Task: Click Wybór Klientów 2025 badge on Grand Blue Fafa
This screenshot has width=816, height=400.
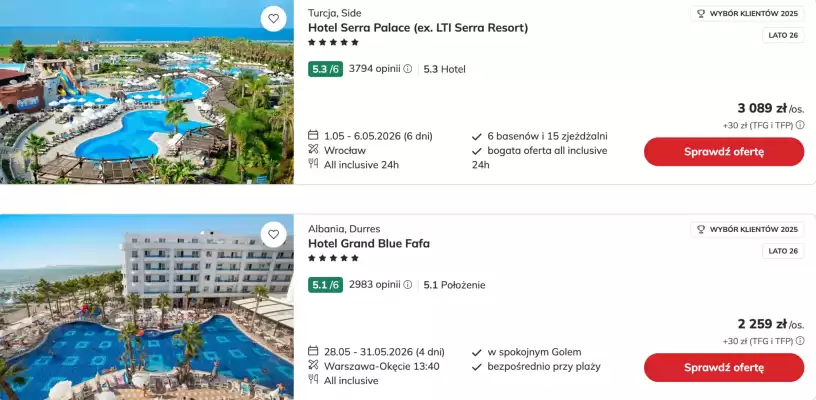Action: click(x=747, y=229)
